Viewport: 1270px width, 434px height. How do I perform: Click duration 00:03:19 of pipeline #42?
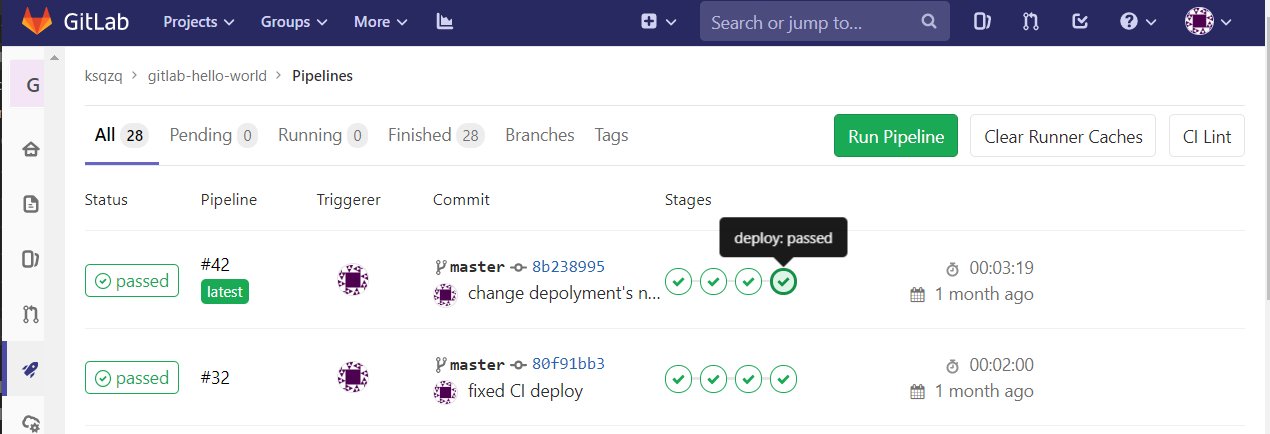point(1001,268)
